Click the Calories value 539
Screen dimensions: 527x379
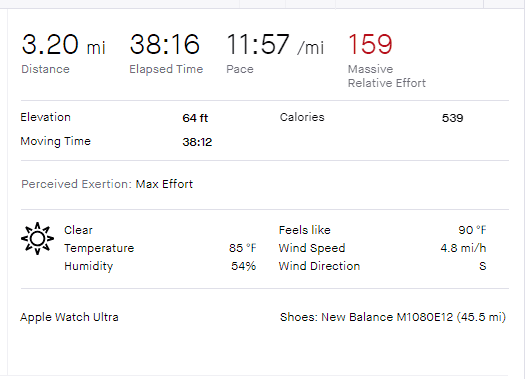click(x=452, y=118)
